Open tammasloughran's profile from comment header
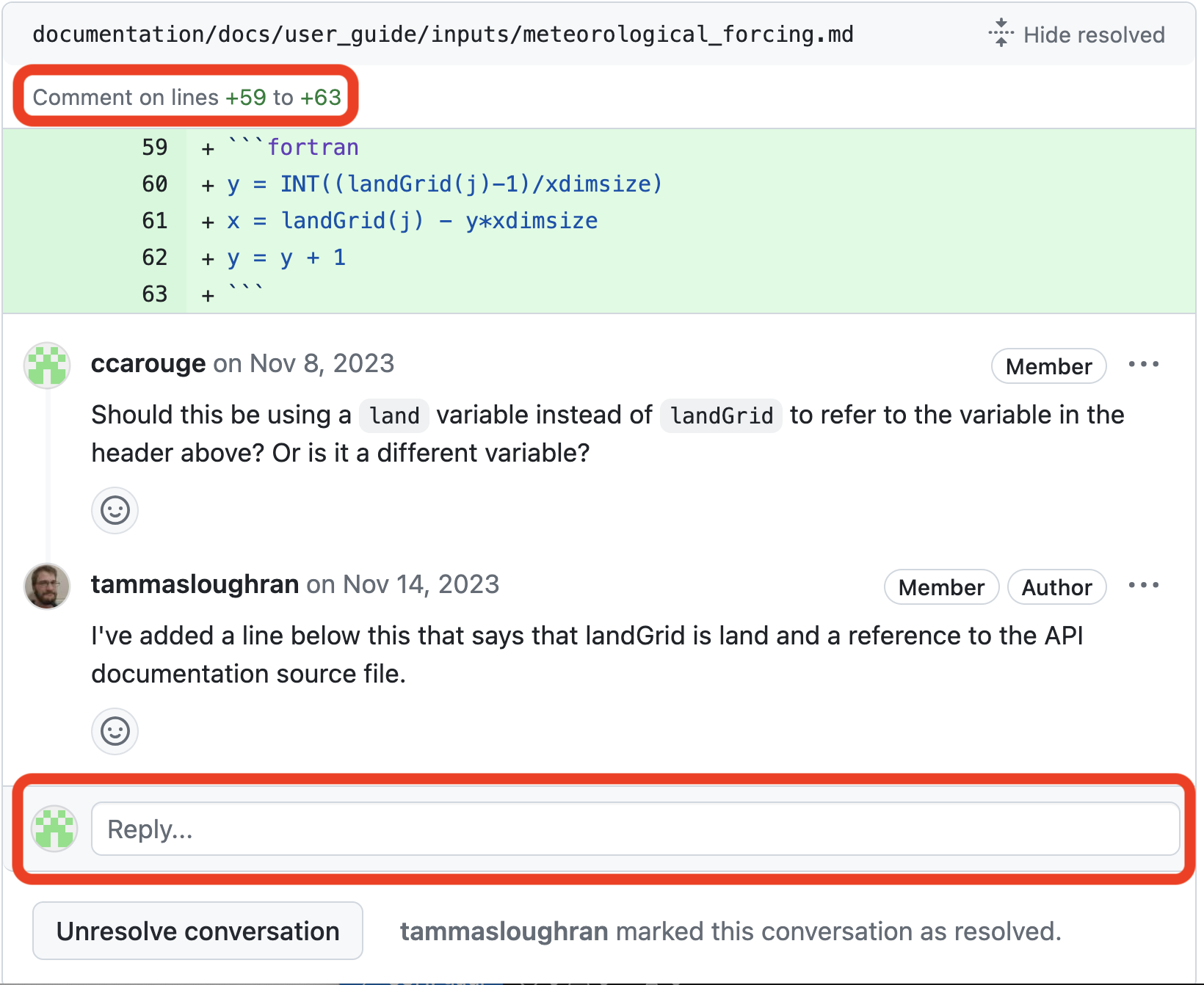 pyautogui.click(x=195, y=584)
